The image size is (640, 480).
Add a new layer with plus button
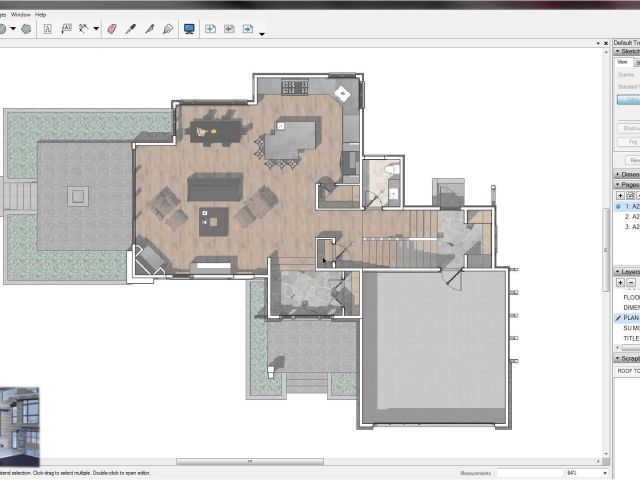[620, 283]
